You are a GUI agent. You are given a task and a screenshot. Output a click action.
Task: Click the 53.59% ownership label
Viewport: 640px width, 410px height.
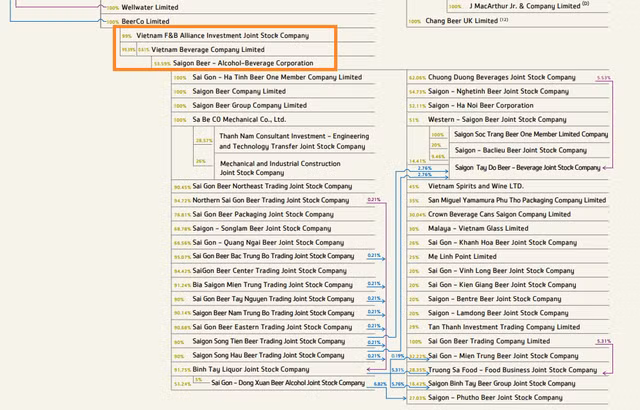coord(162,63)
